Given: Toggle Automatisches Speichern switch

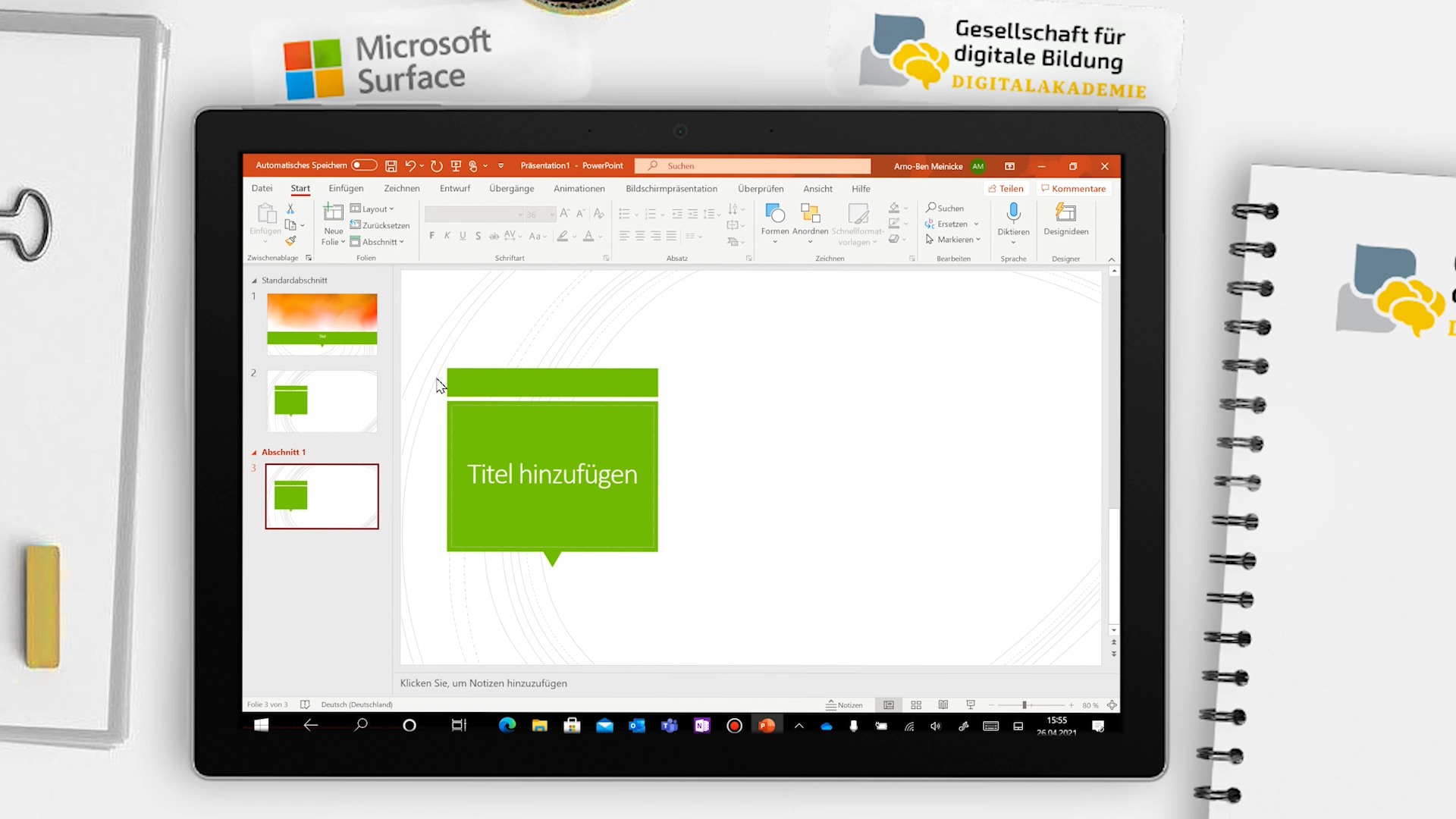Looking at the screenshot, I should click(364, 165).
